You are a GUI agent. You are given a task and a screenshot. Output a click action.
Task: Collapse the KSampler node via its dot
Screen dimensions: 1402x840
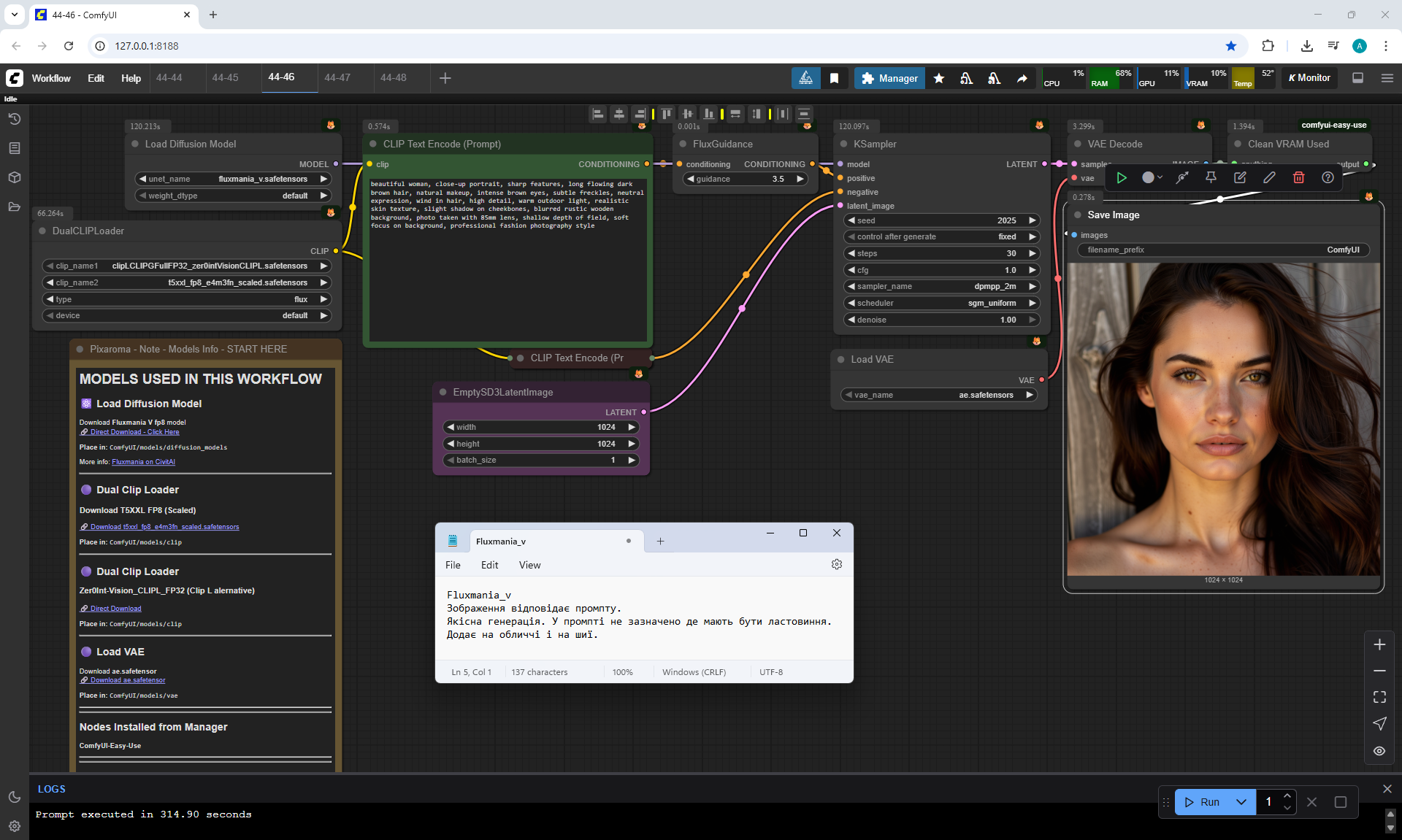pyautogui.click(x=843, y=144)
